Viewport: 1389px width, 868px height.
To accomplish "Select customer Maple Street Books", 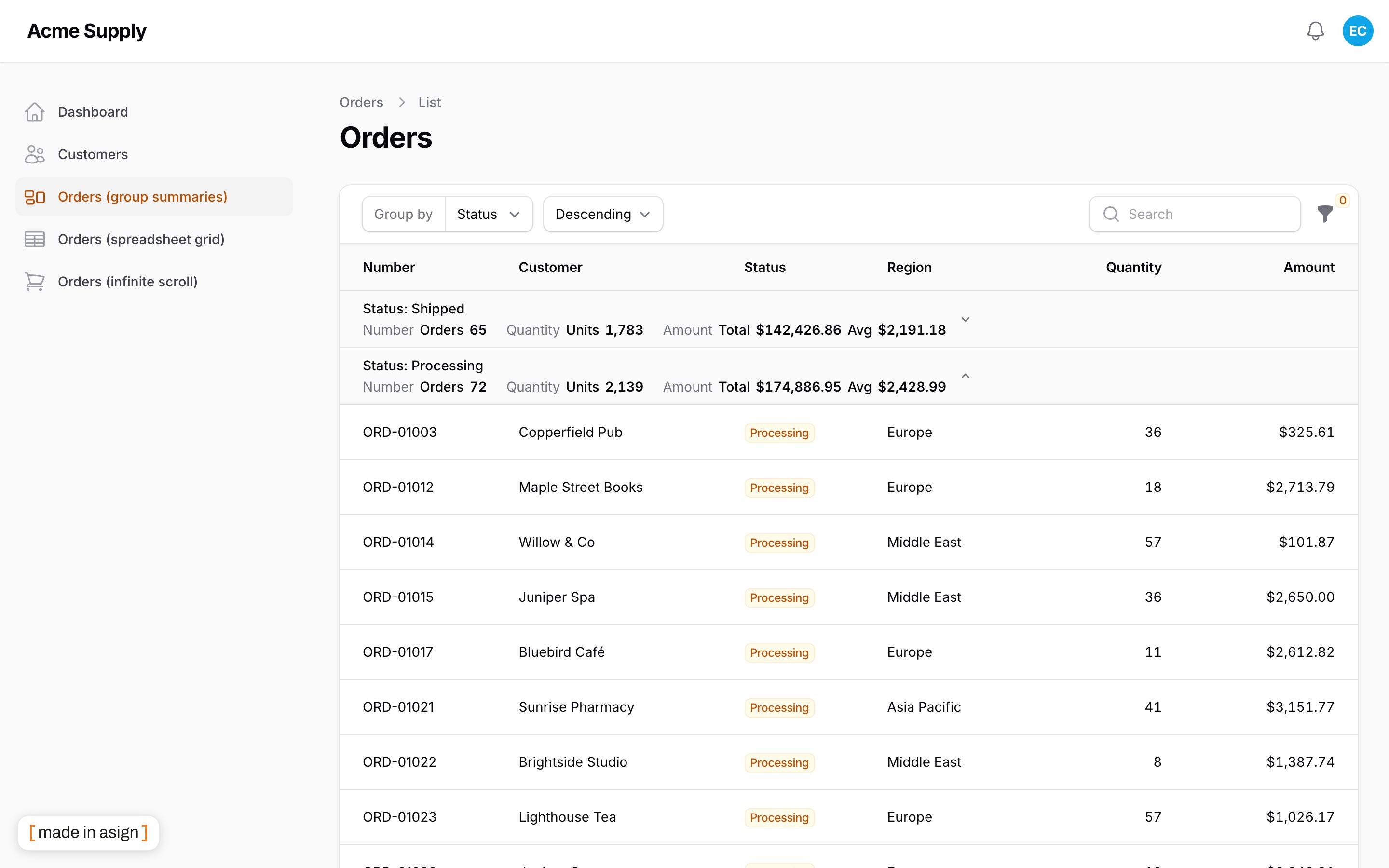I will (580, 488).
